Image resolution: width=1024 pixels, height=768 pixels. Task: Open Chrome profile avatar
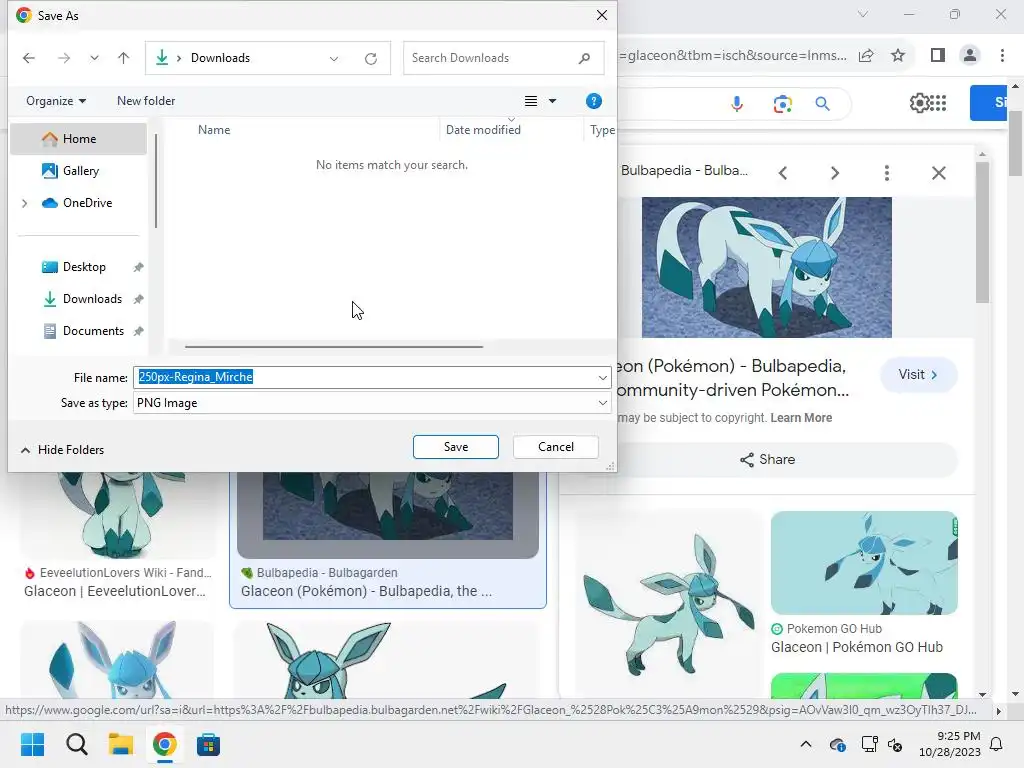pos(970,56)
